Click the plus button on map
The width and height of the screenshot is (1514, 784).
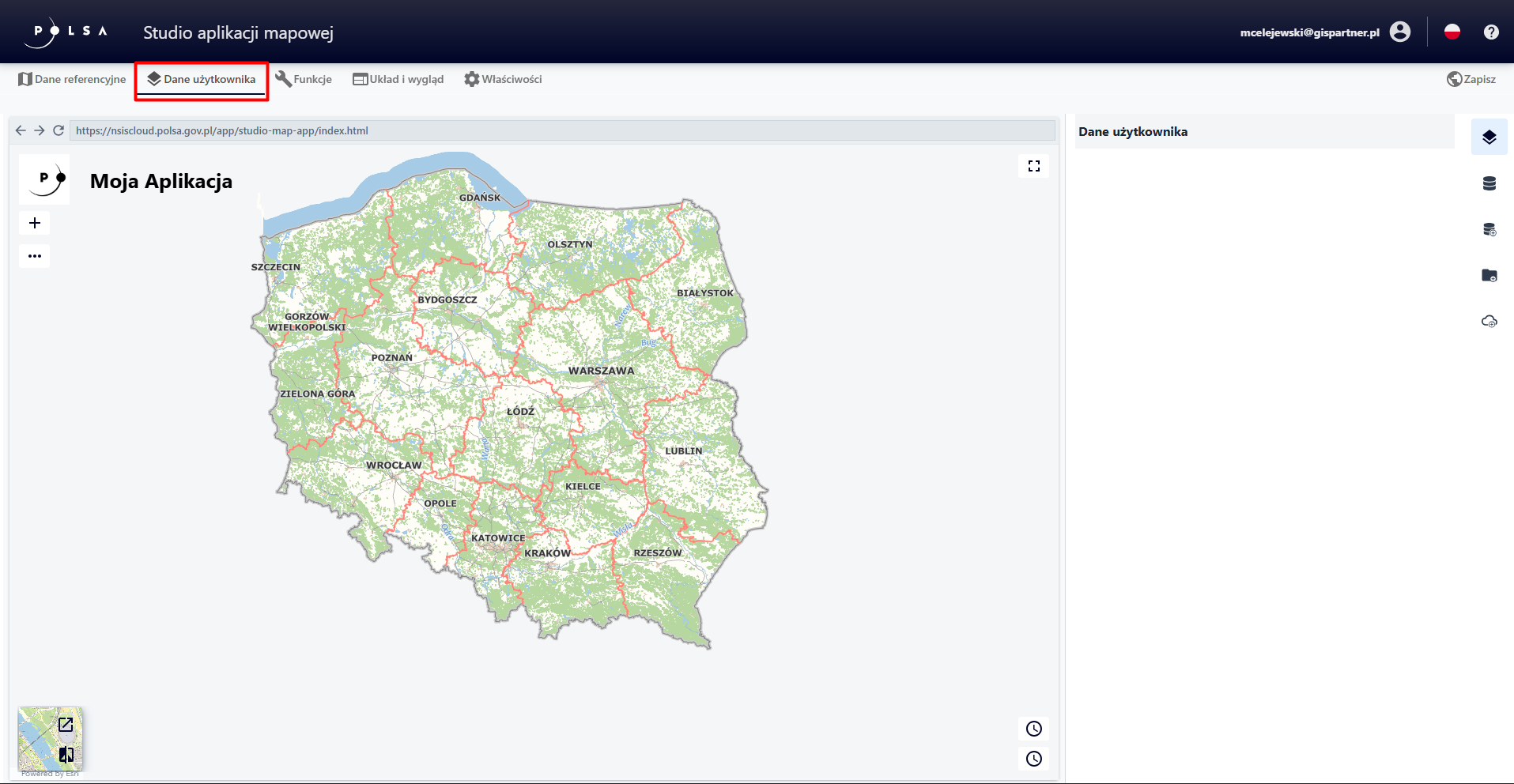point(35,223)
